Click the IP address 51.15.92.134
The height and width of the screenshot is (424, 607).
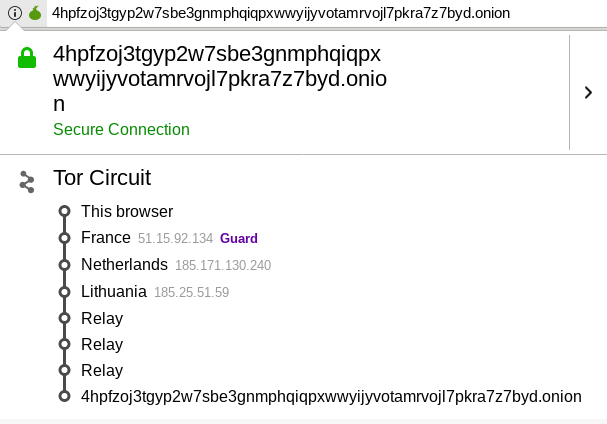coord(175,238)
